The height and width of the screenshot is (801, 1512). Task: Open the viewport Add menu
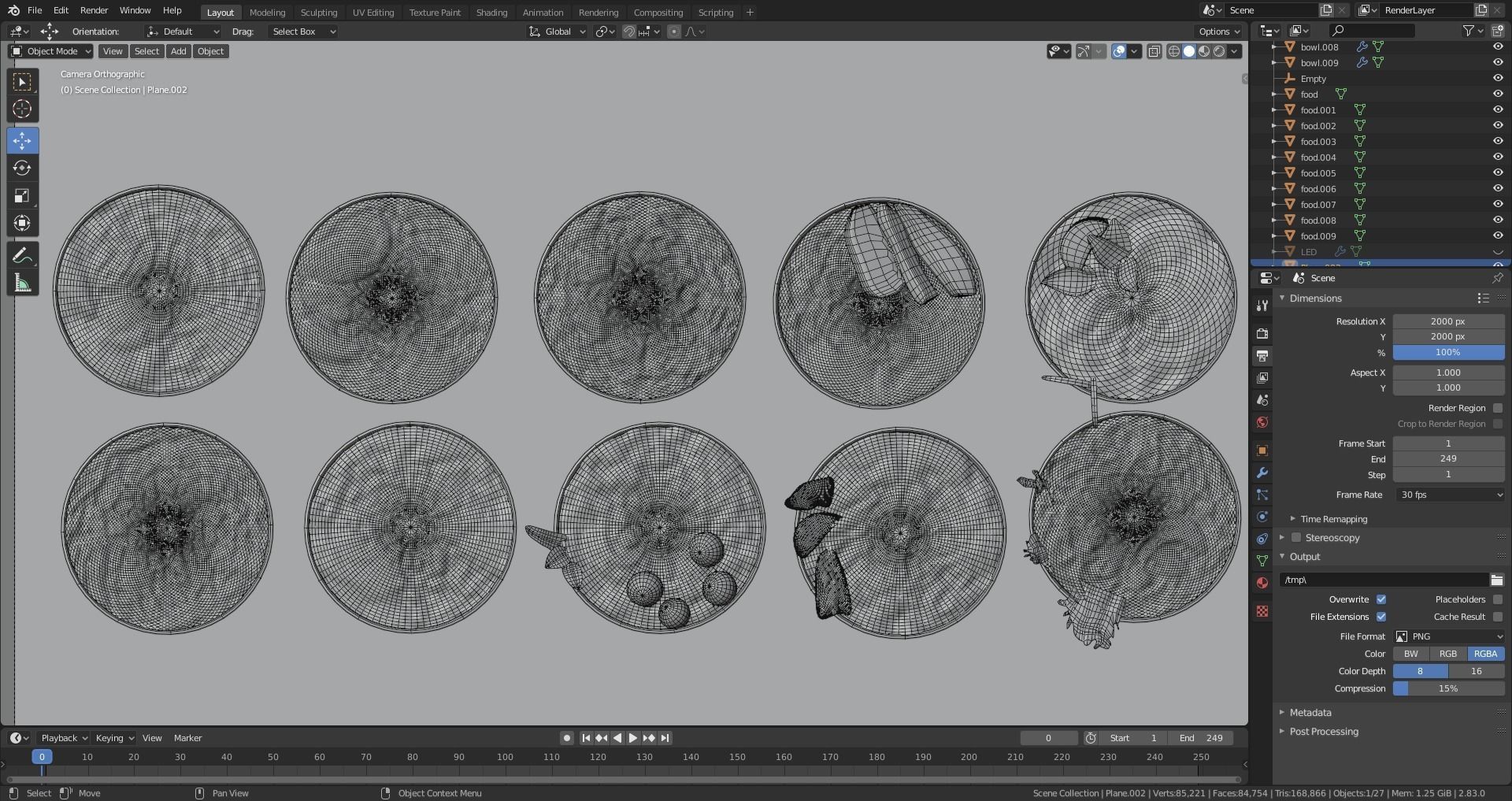[x=179, y=51]
